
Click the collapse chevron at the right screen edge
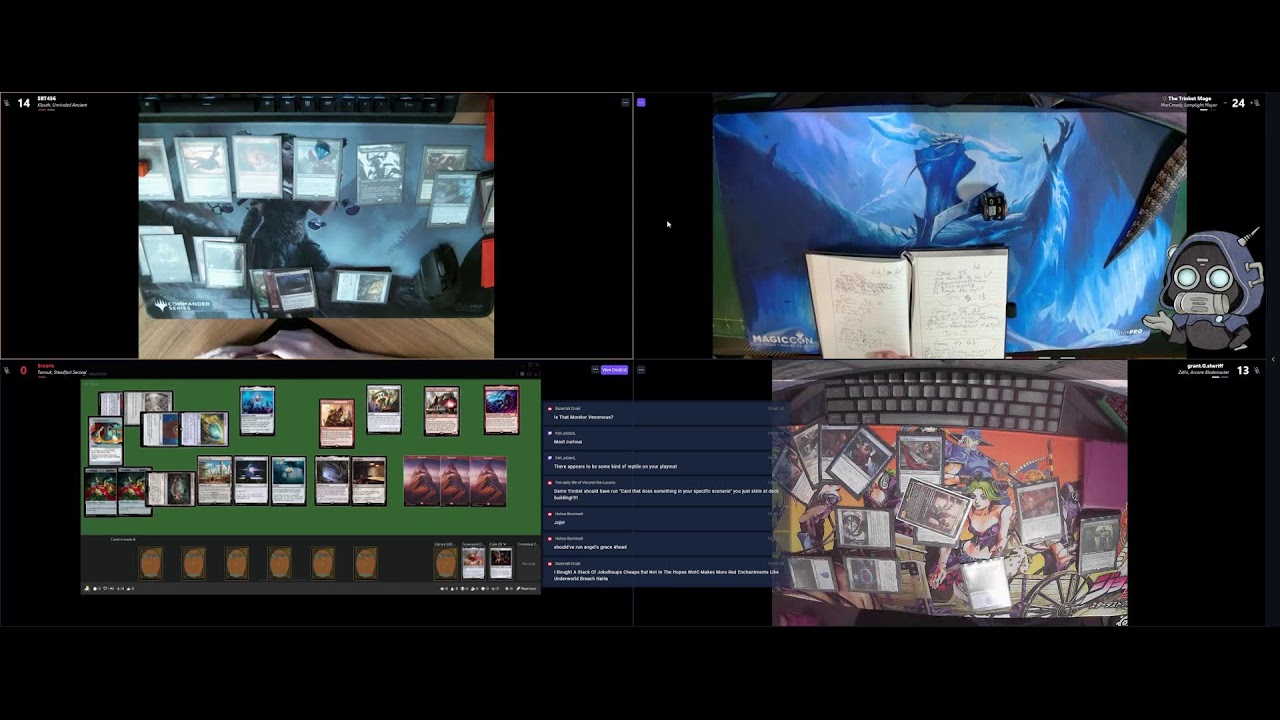pos(1273,359)
